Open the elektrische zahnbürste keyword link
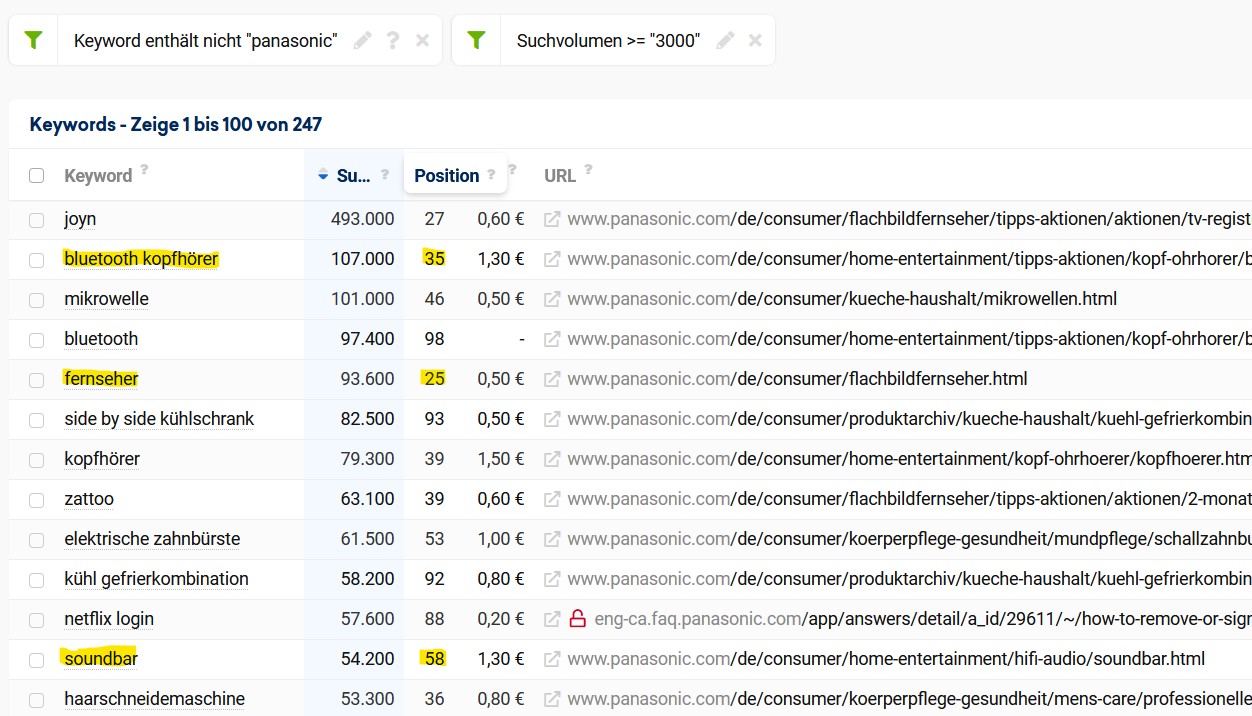The width and height of the screenshot is (1252, 716). tap(152, 539)
